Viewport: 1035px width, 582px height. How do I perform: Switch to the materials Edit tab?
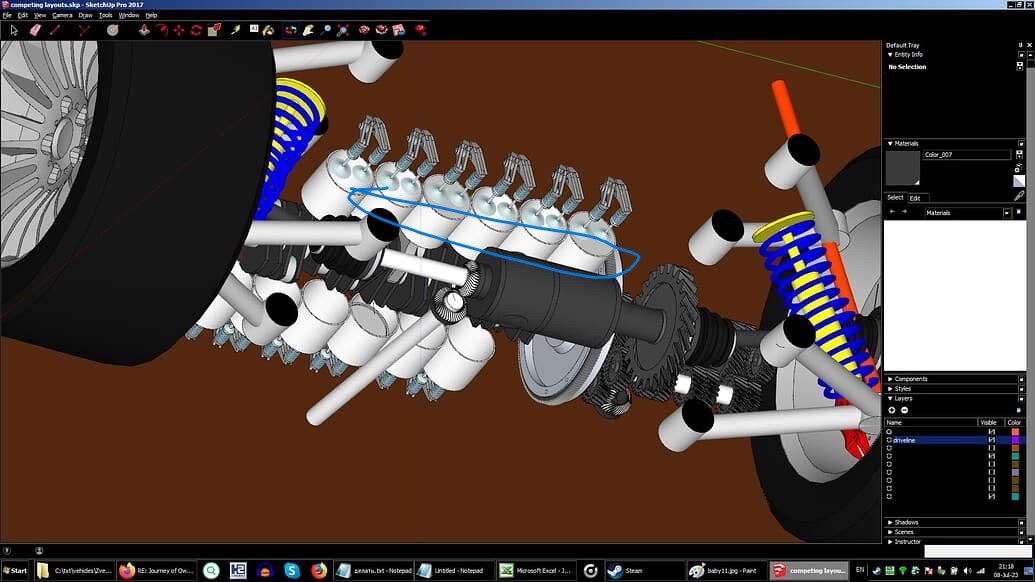pos(914,198)
